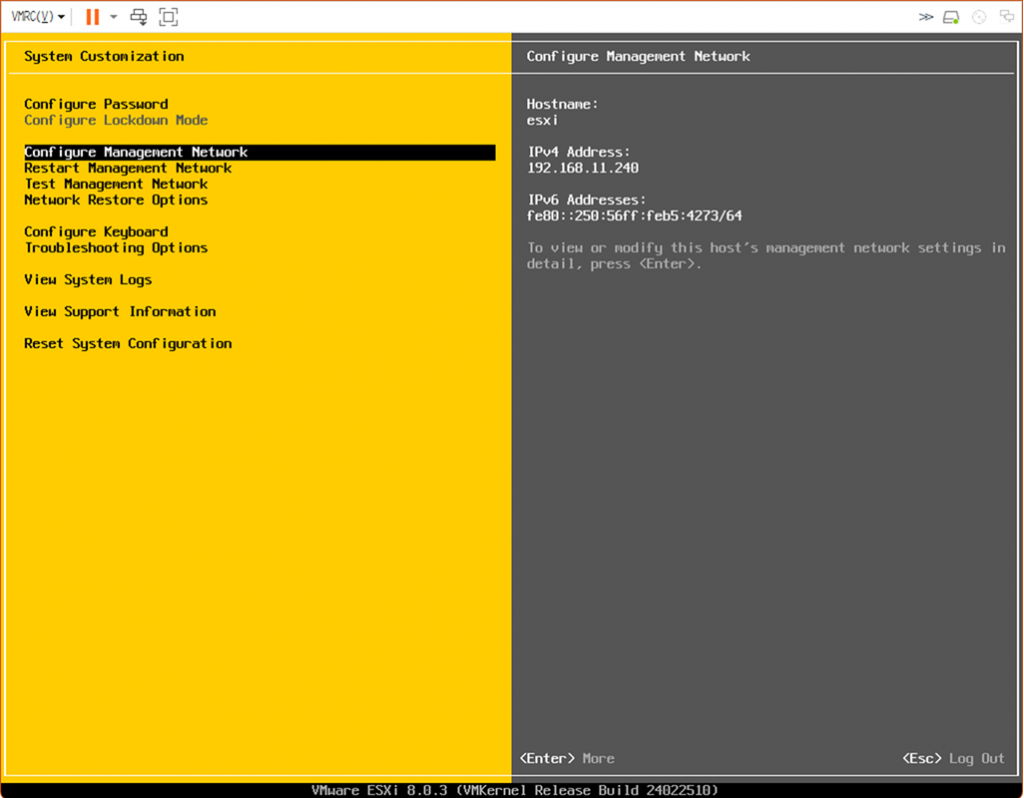1024x798 pixels.
Task: Click the Send Ctrl+Alt+Del icon
Action: pos(138,16)
